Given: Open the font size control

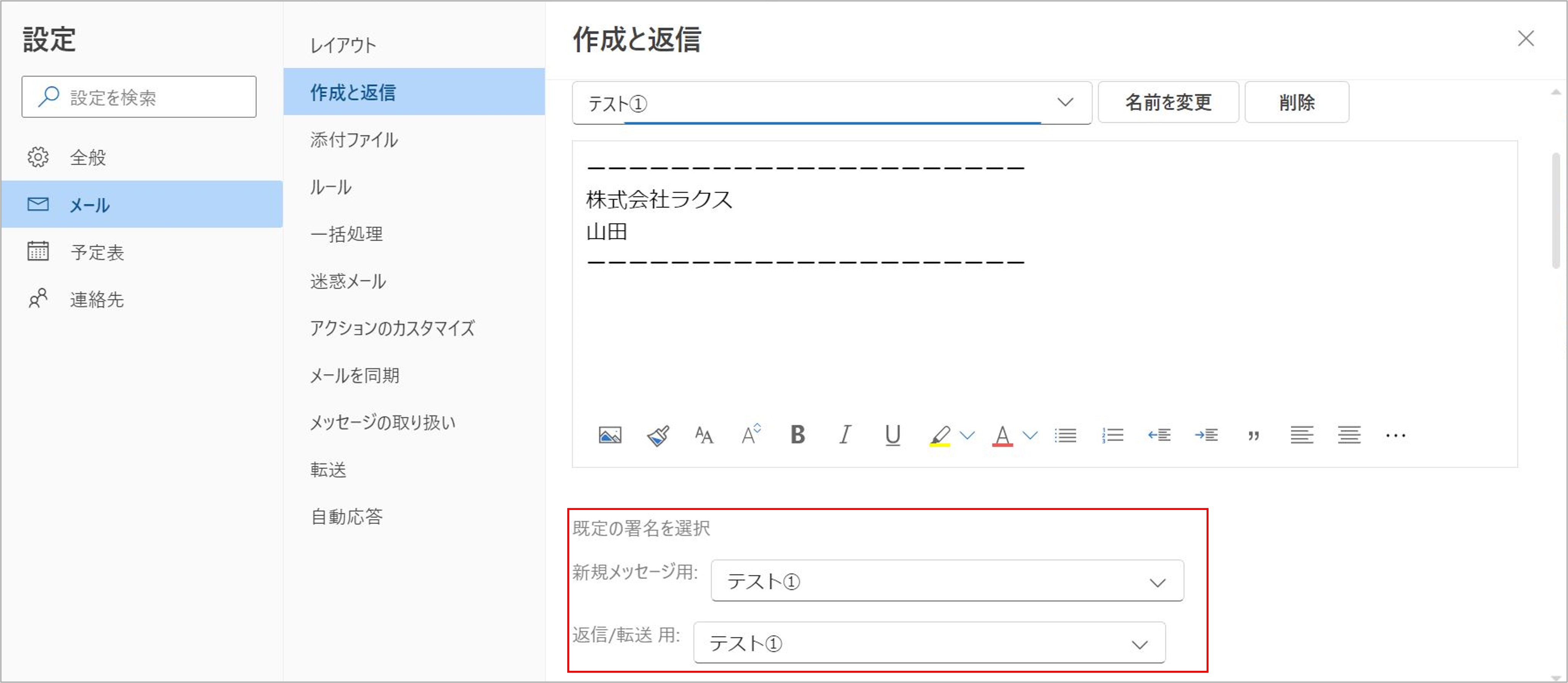Looking at the screenshot, I should (x=704, y=435).
